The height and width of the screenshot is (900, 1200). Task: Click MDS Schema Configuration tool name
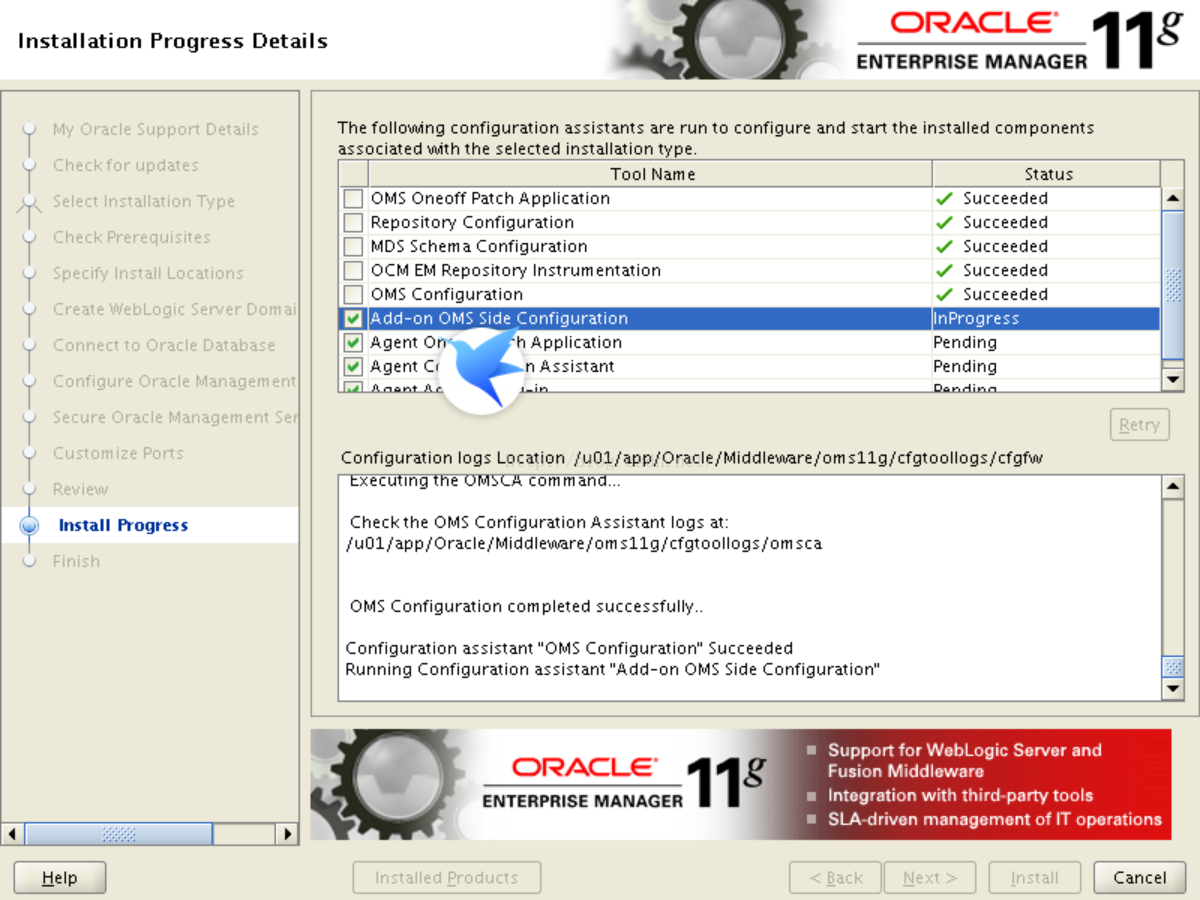click(x=479, y=246)
